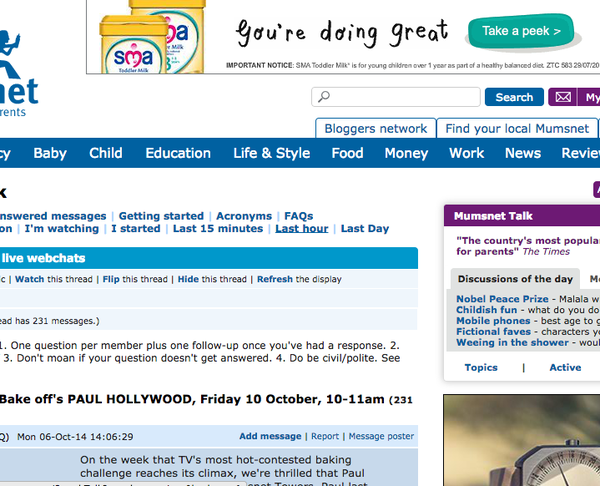Viewport: 600px width, 486px height.
Task: Open Find your local Mumsnet tab
Action: point(517,129)
